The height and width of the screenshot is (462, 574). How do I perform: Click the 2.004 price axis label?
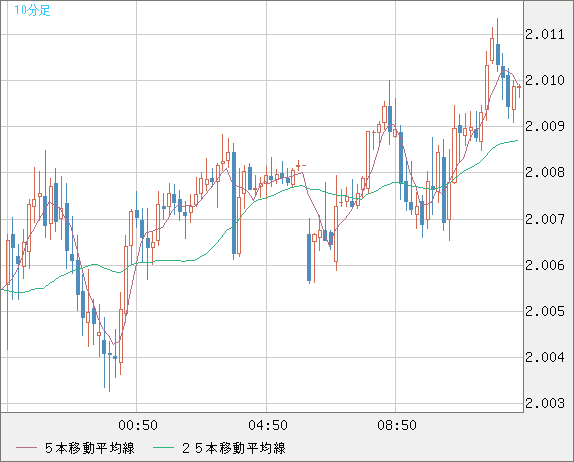coord(545,357)
